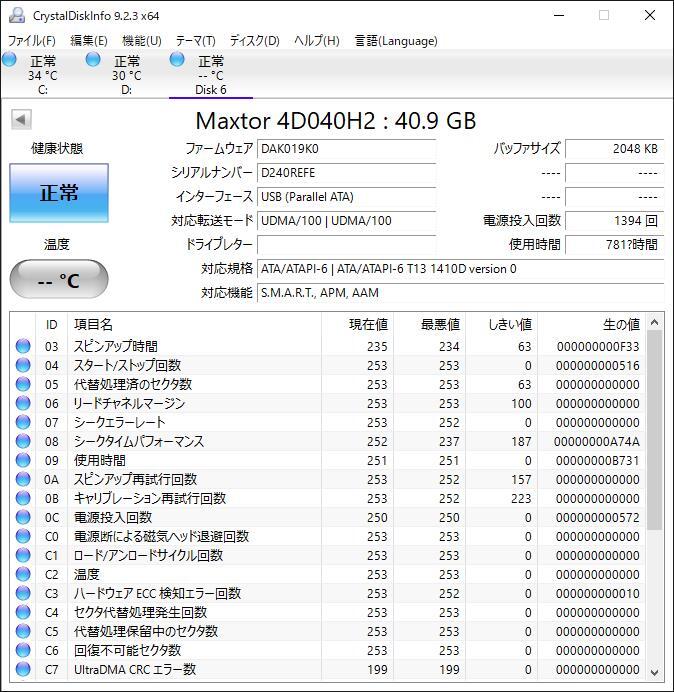
Task: Click status icon for C4 セクタ代替処理発生回数
Action: coord(23,612)
